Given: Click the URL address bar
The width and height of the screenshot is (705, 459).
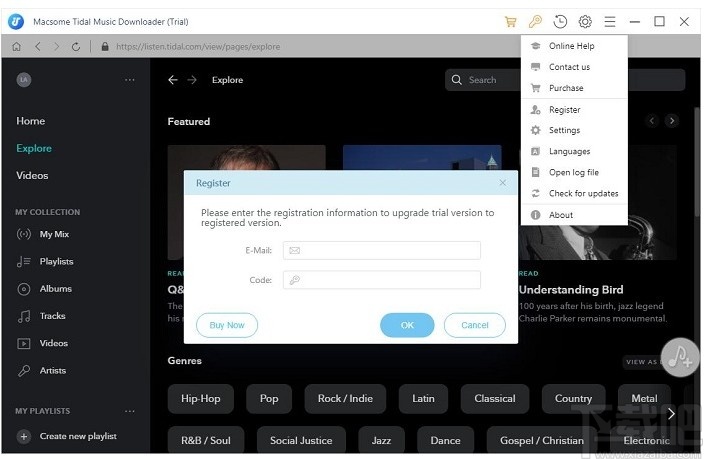Looking at the screenshot, I should pyautogui.click(x=198, y=46).
